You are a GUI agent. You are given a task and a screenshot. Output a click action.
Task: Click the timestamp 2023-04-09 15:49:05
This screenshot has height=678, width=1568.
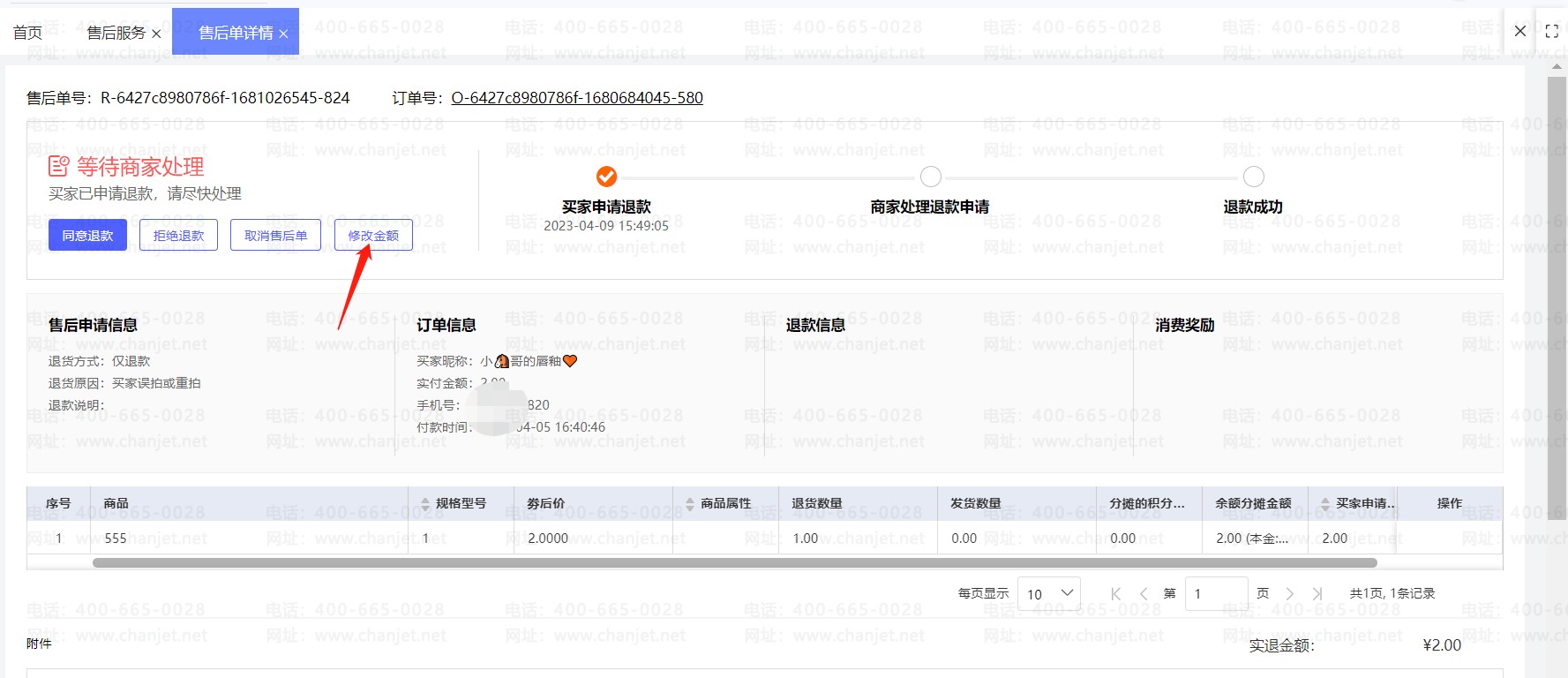[606, 226]
